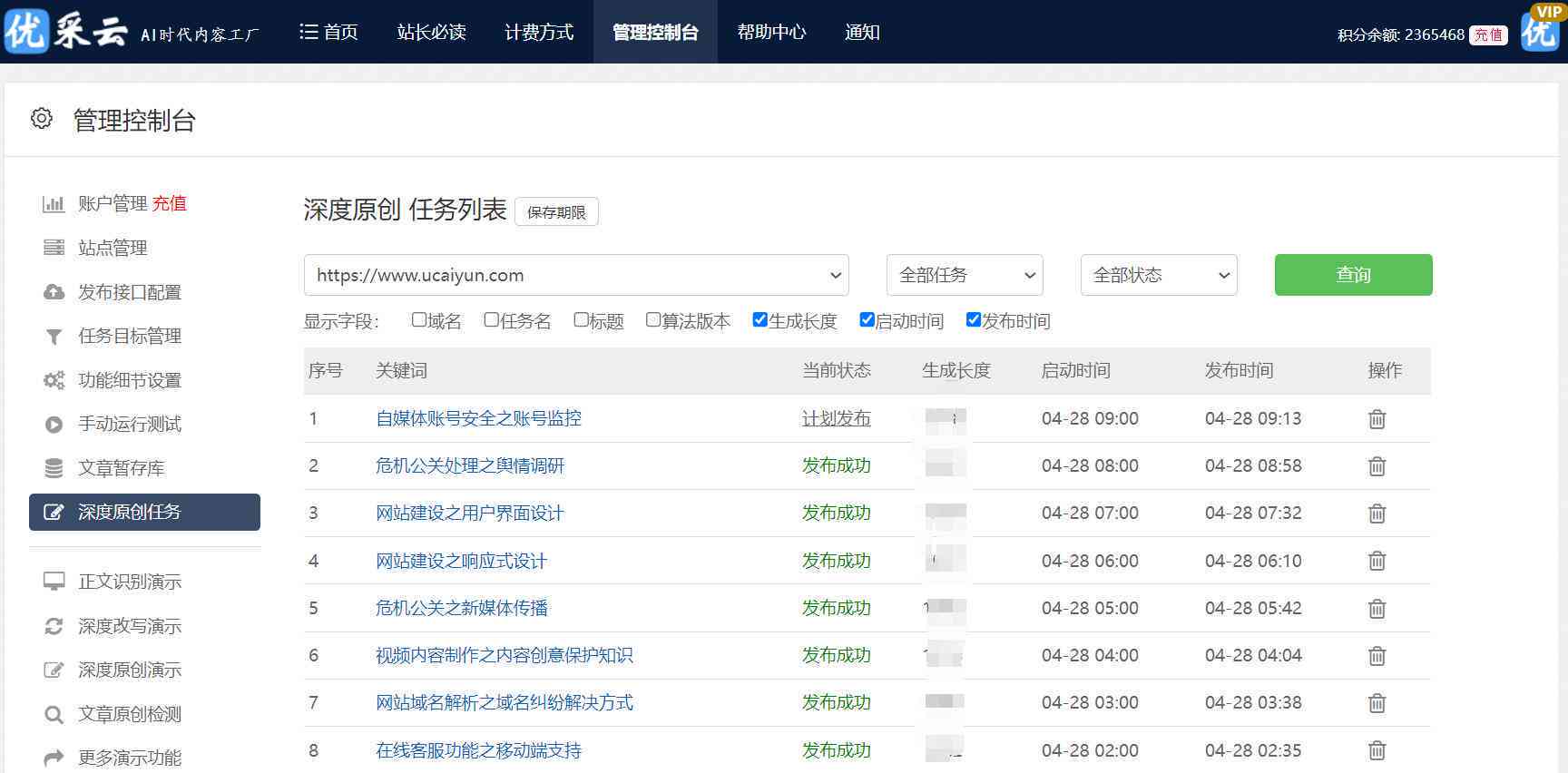Open keyword link 视频内容制作之内容创意保护知识
The height and width of the screenshot is (773, 1568).
pyautogui.click(x=505, y=655)
